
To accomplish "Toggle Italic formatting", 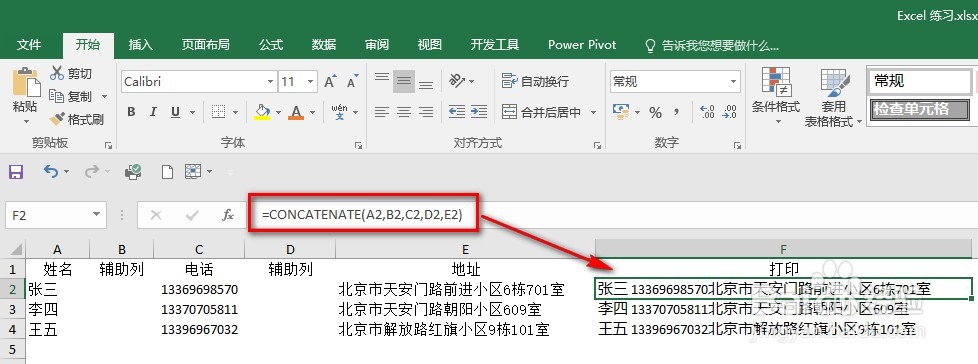I will coord(153,112).
